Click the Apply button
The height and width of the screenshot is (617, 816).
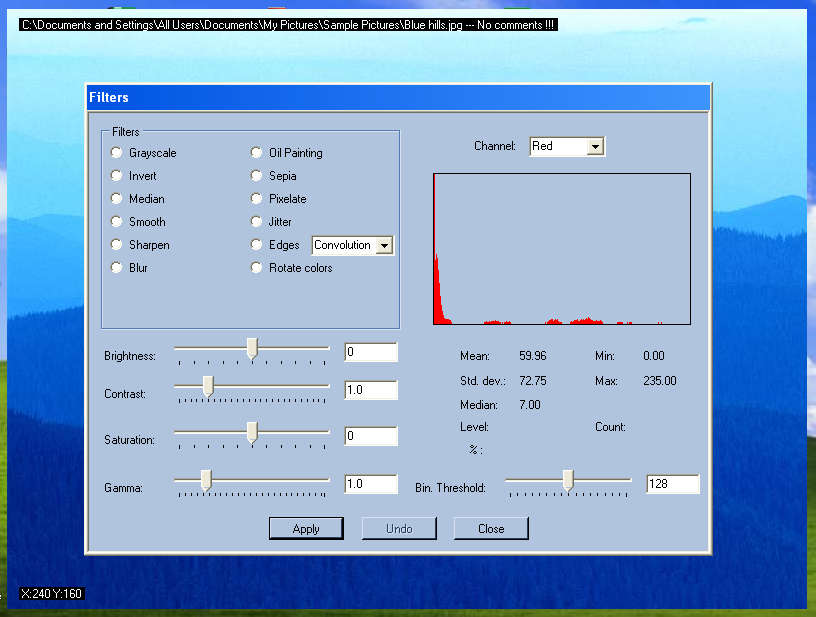click(306, 529)
